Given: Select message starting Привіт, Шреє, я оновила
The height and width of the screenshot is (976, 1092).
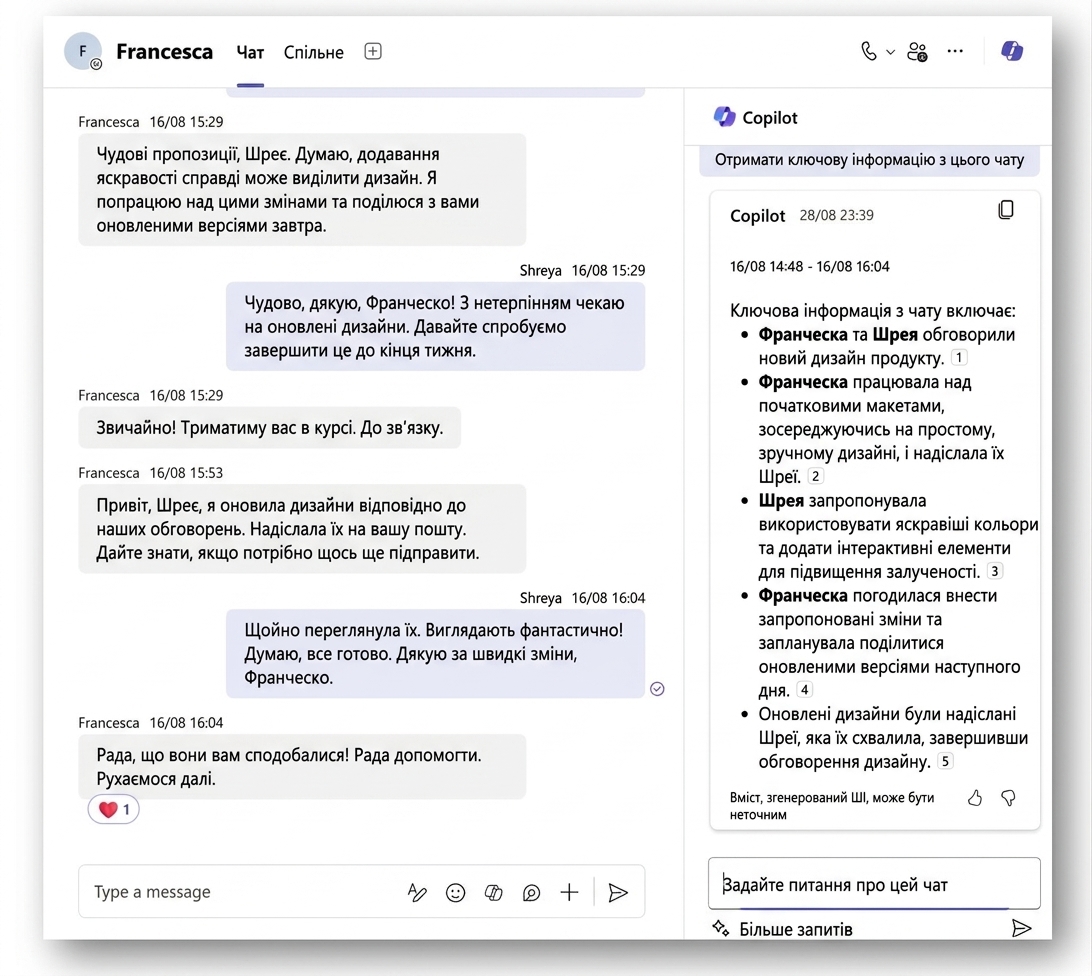Looking at the screenshot, I should 302,529.
